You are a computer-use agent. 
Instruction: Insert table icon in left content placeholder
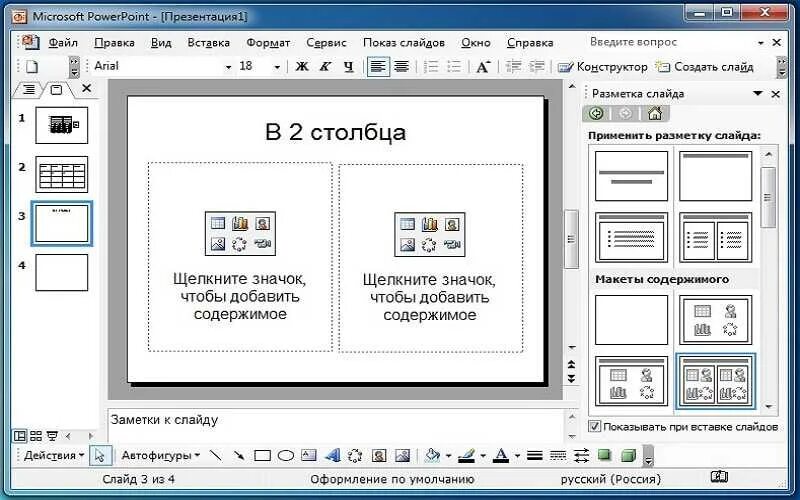pos(218,223)
